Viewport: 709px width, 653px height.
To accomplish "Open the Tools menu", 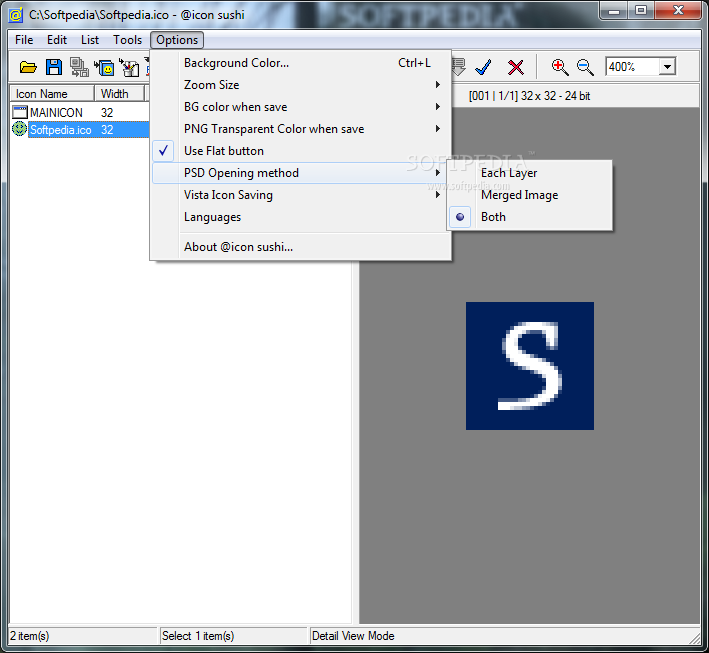I will (127, 40).
